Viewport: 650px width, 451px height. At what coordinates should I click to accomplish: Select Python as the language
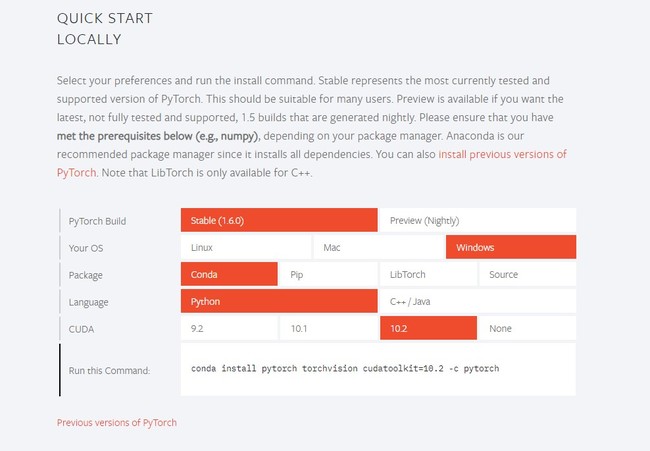279,301
